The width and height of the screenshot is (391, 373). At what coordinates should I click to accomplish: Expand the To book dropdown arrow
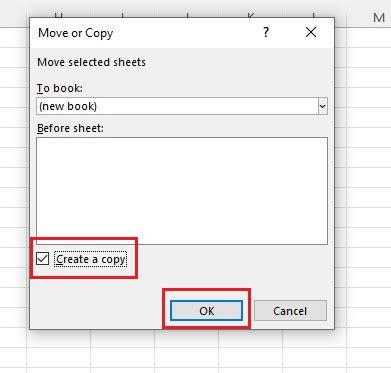point(323,106)
